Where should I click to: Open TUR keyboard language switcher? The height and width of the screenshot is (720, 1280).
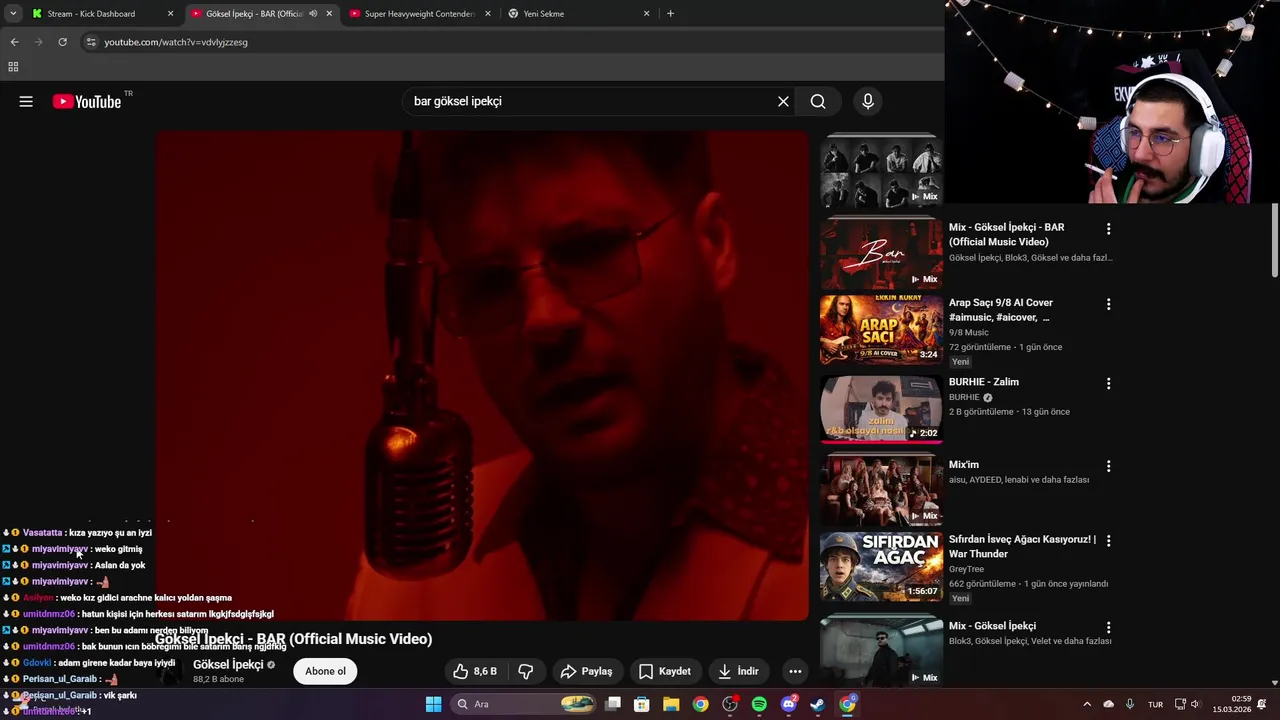pyautogui.click(x=1155, y=704)
